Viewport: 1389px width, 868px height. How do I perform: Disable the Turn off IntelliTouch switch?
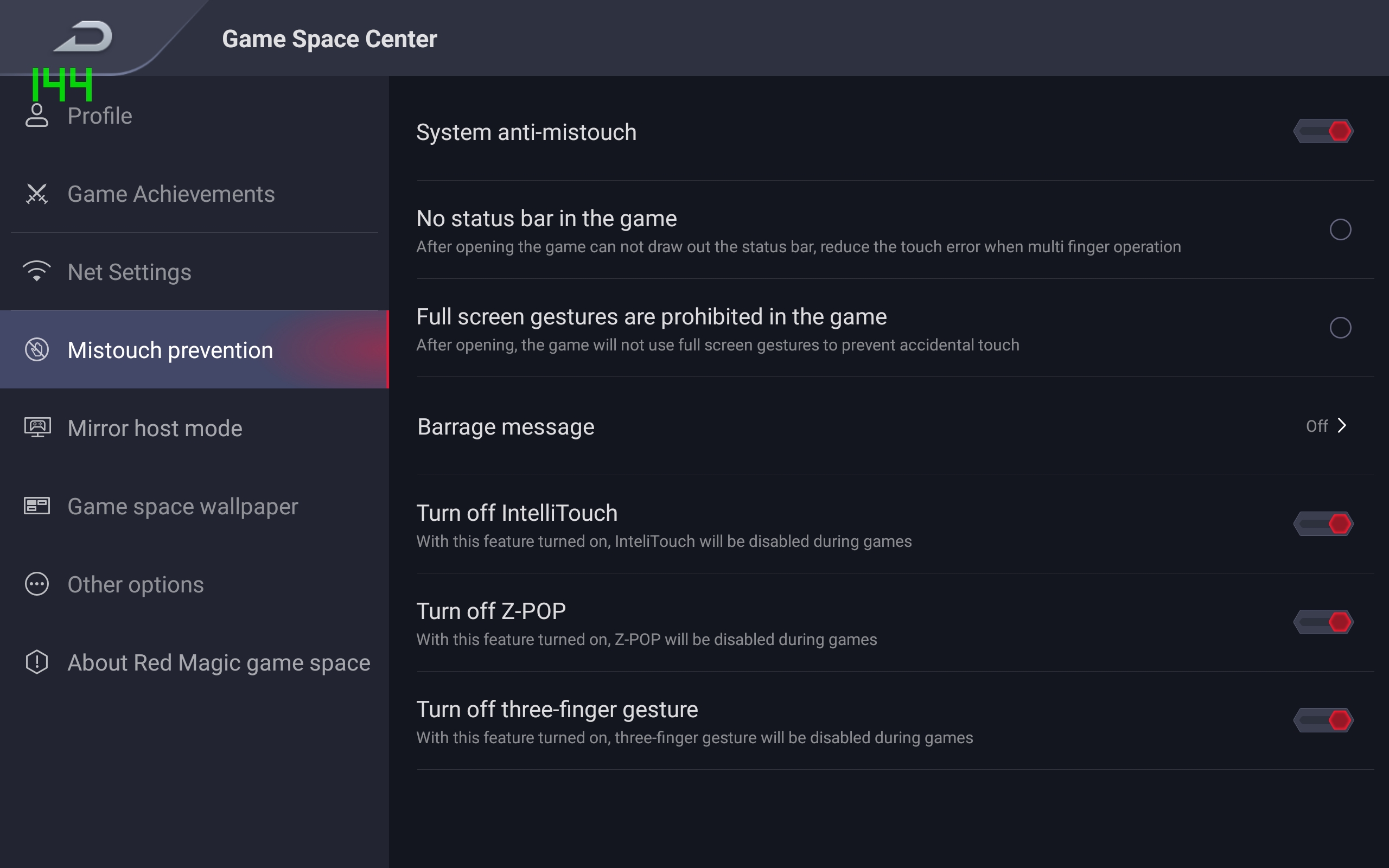[1323, 524]
